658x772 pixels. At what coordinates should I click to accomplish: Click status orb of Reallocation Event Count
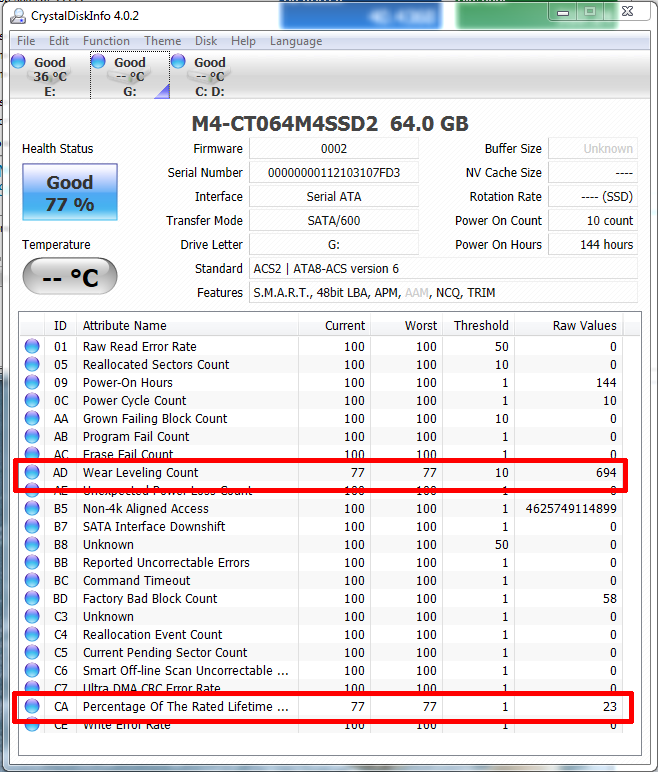coord(32,634)
